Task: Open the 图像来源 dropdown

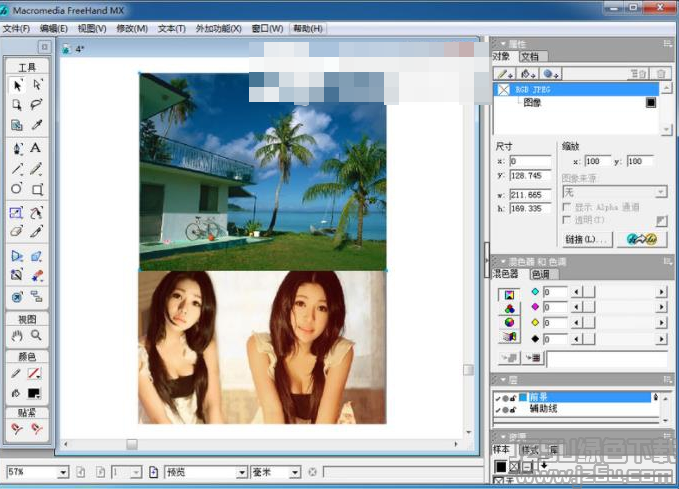Action: pyautogui.click(x=661, y=191)
